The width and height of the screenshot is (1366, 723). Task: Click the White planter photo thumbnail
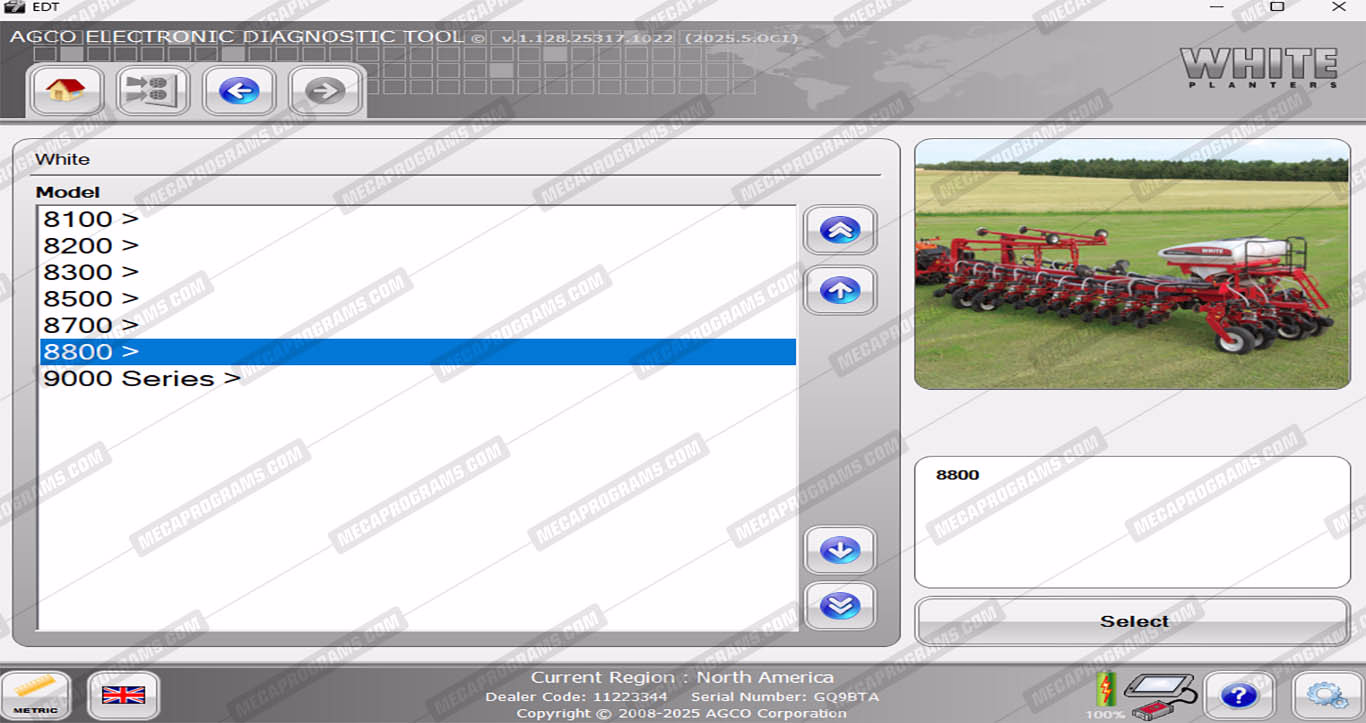pyautogui.click(x=1132, y=264)
